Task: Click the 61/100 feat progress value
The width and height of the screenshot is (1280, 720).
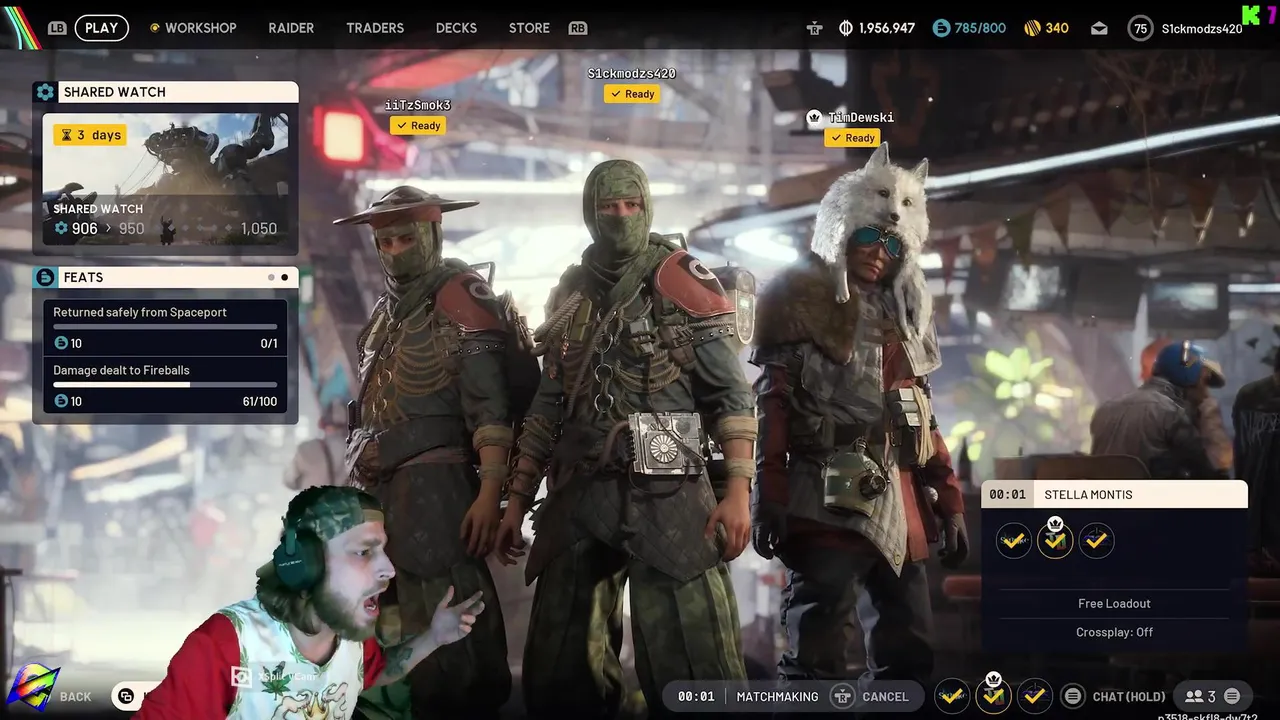Action: point(260,401)
